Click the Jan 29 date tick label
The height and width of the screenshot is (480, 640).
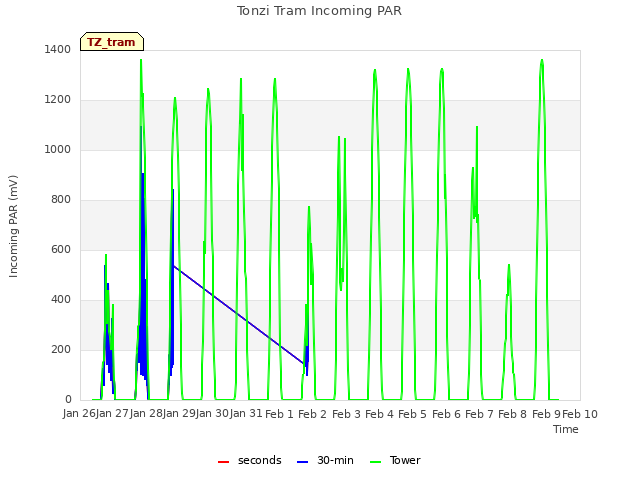point(179,414)
